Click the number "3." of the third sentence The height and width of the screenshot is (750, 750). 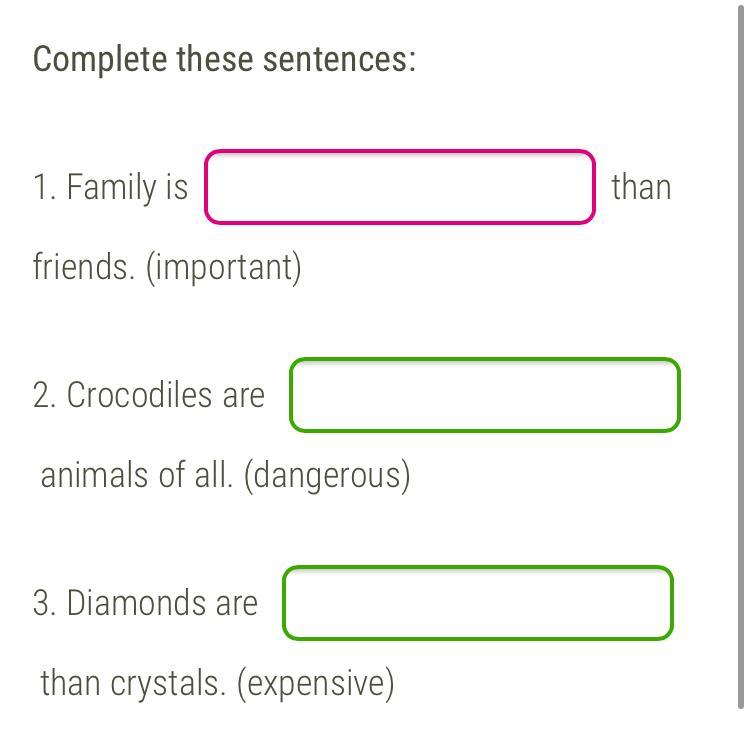44,603
